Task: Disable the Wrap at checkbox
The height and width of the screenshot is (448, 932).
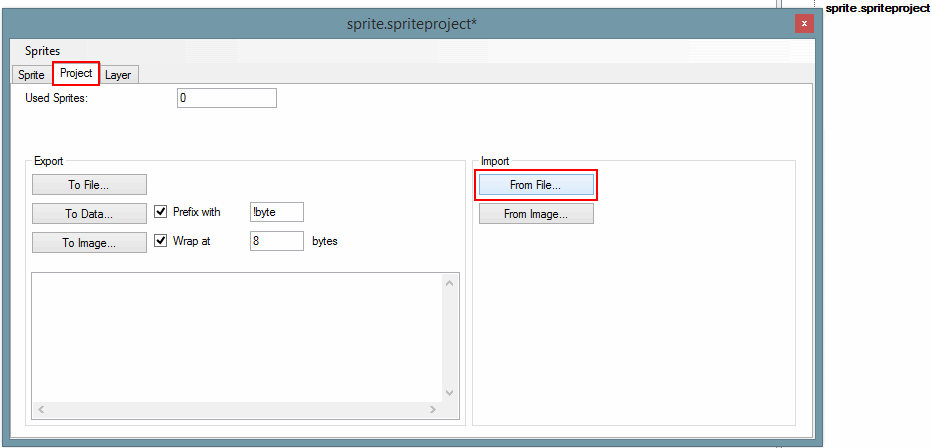Action: pyautogui.click(x=161, y=241)
